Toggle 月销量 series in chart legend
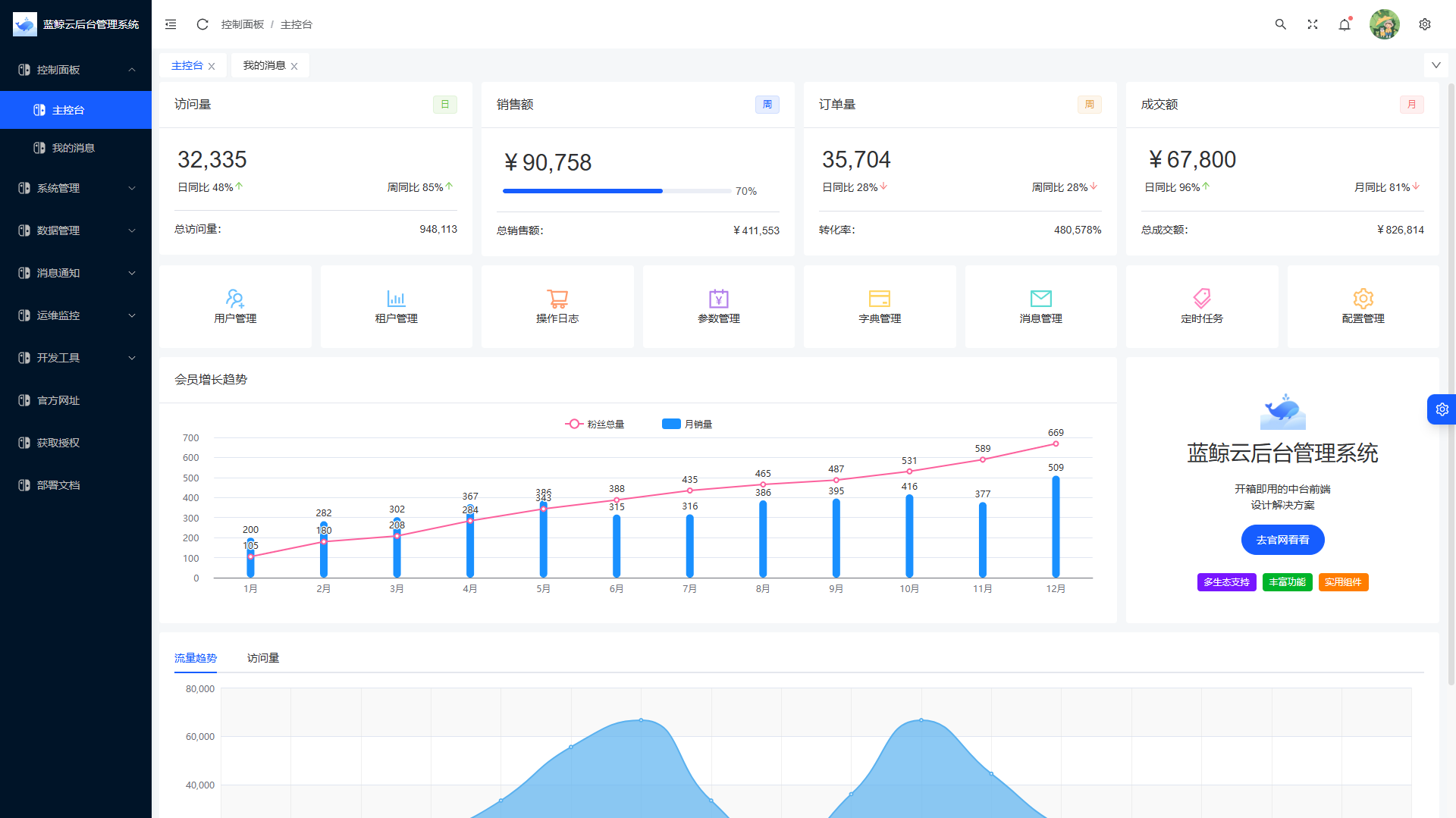 coord(687,424)
